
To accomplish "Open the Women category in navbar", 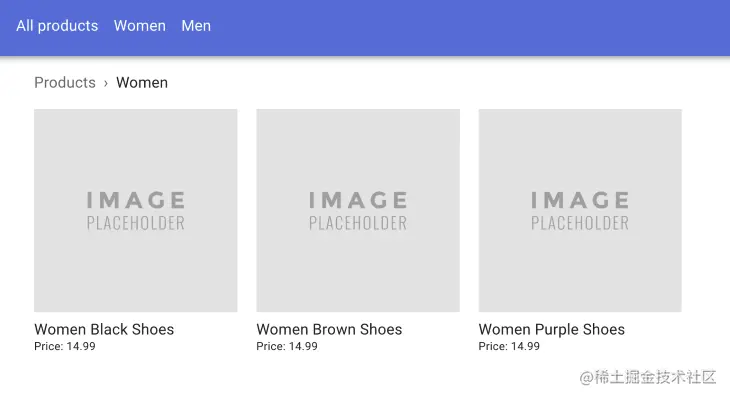I will [140, 26].
